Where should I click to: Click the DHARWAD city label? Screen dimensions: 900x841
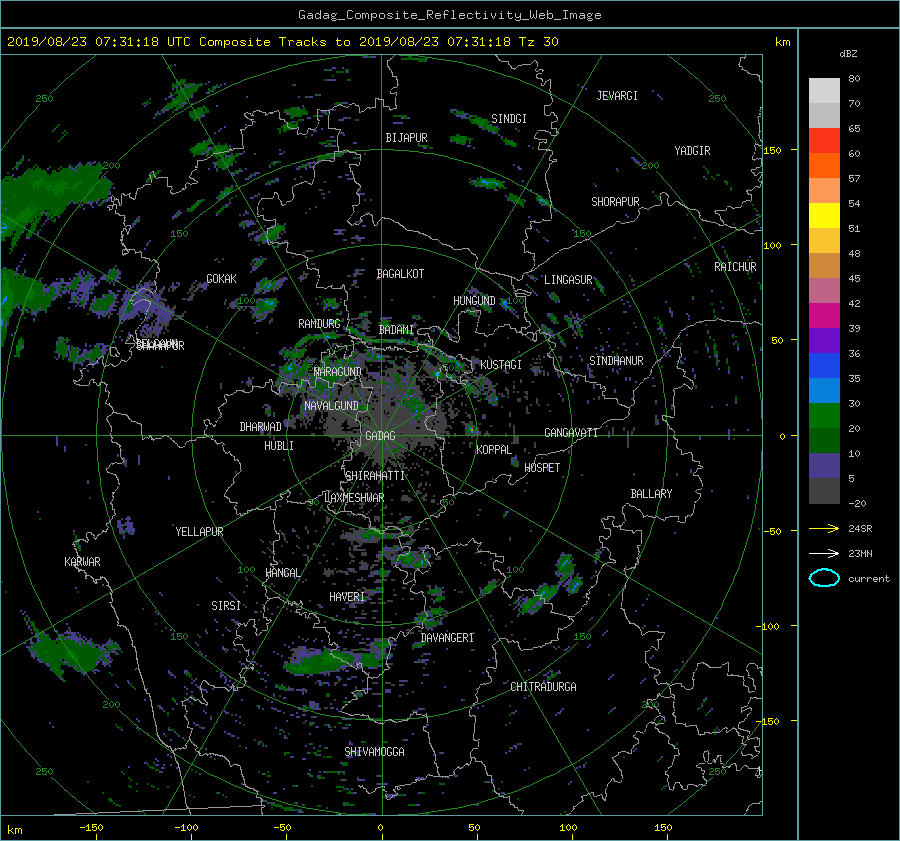tap(261, 427)
